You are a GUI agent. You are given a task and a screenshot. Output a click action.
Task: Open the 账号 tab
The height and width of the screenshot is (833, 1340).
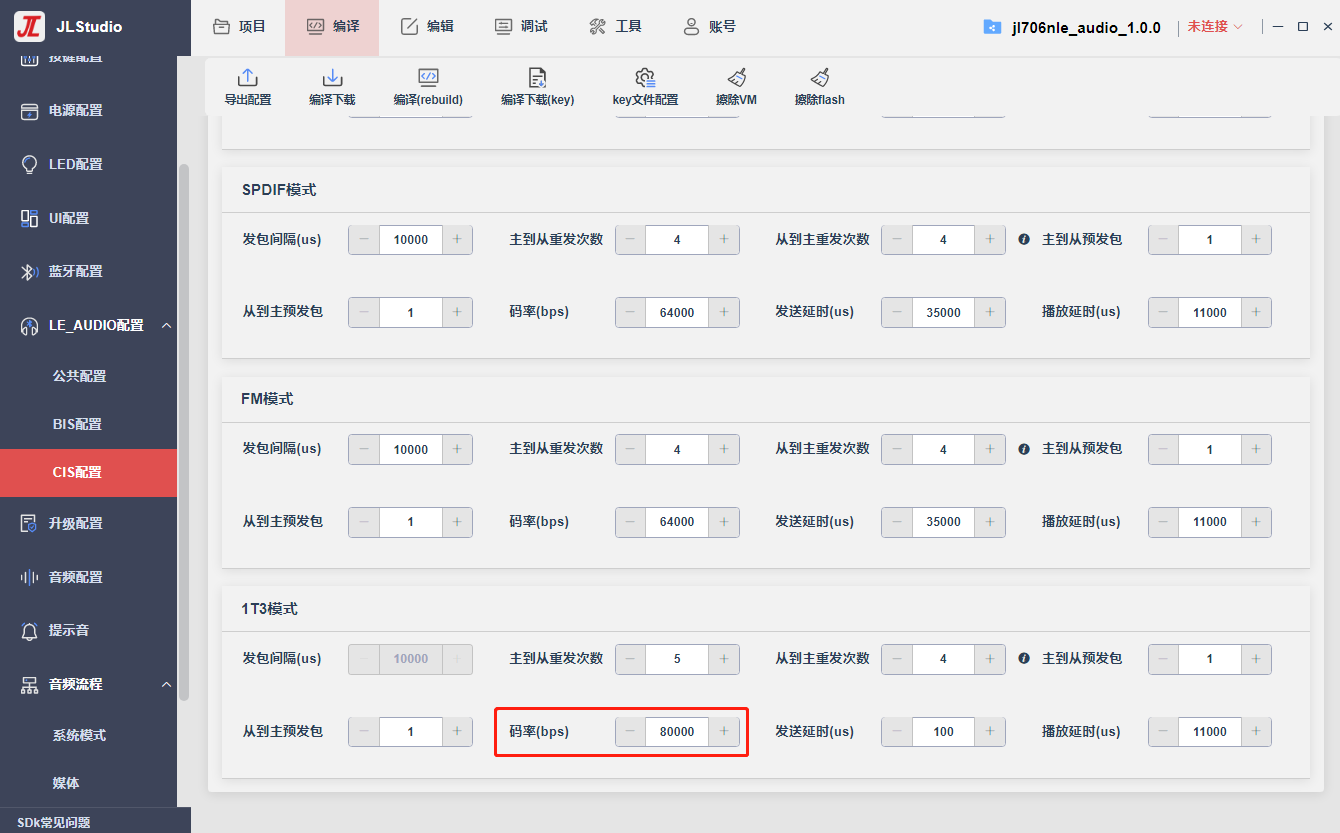coord(709,27)
